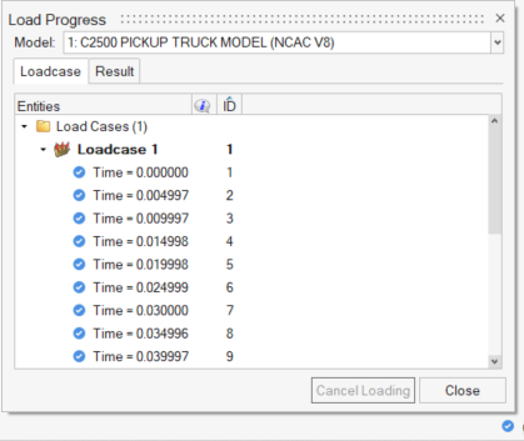Click the loaded status icon for Time = 0.034996
Viewport: 524px width, 441px height.
(79, 333)
